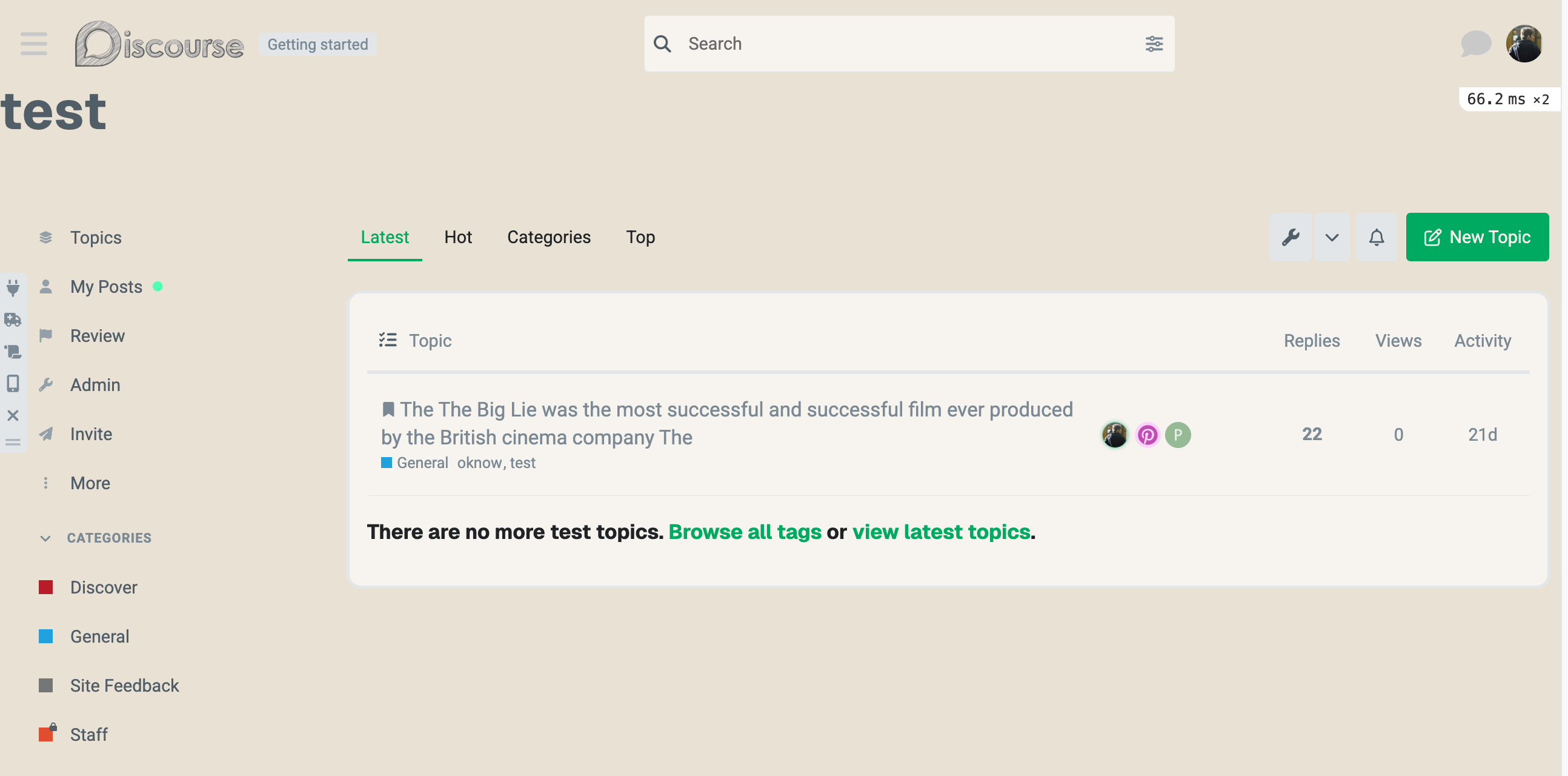
Task: Open tag notification bell menu
Action: click(x=1377, y=237)
